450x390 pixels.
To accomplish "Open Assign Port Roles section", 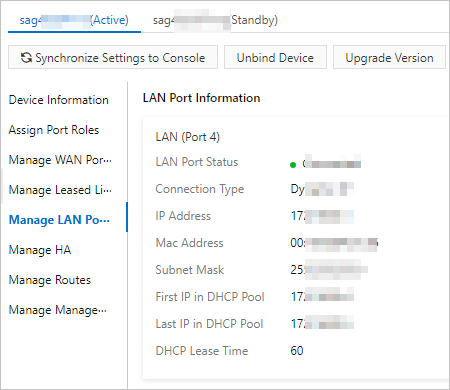I will [x=54, y=130].
